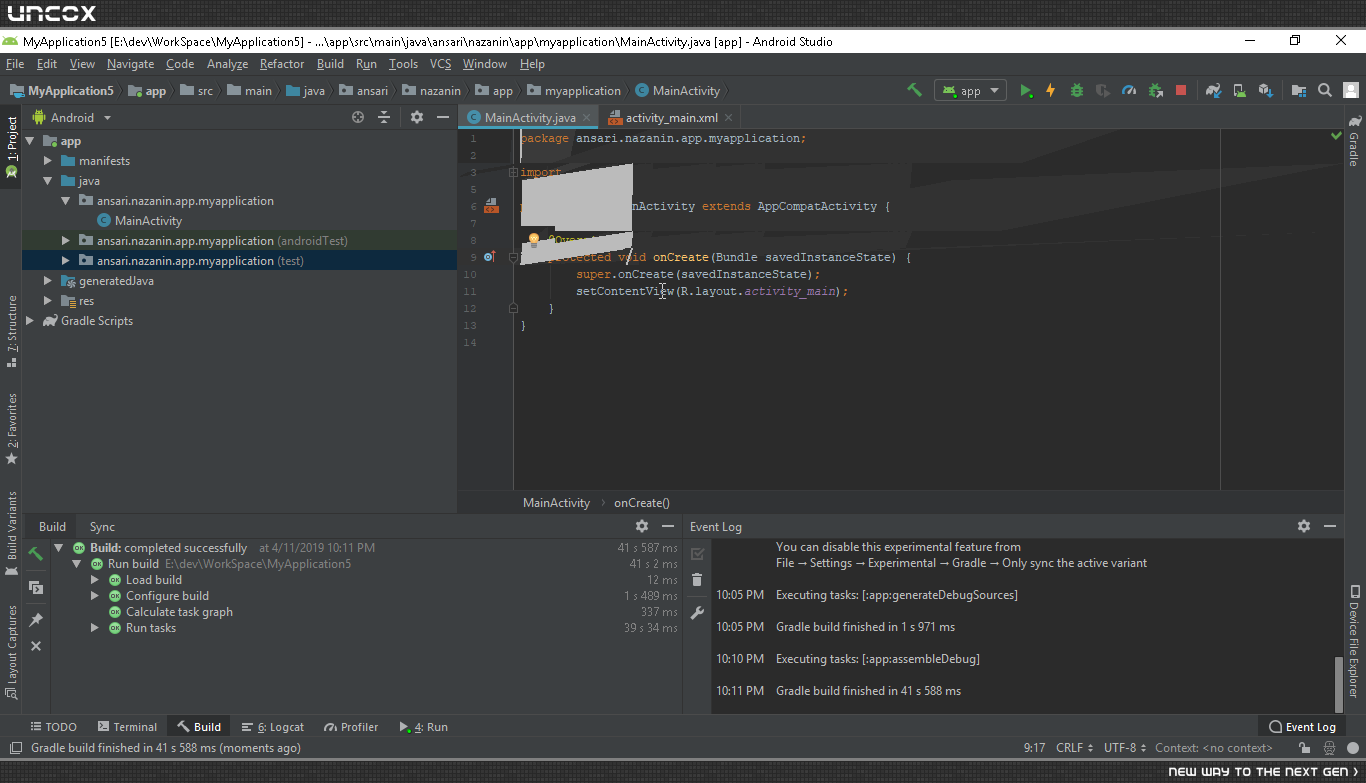Open the Android view selector dropdown
1366x783 pixels.
[x=72, y=117]
